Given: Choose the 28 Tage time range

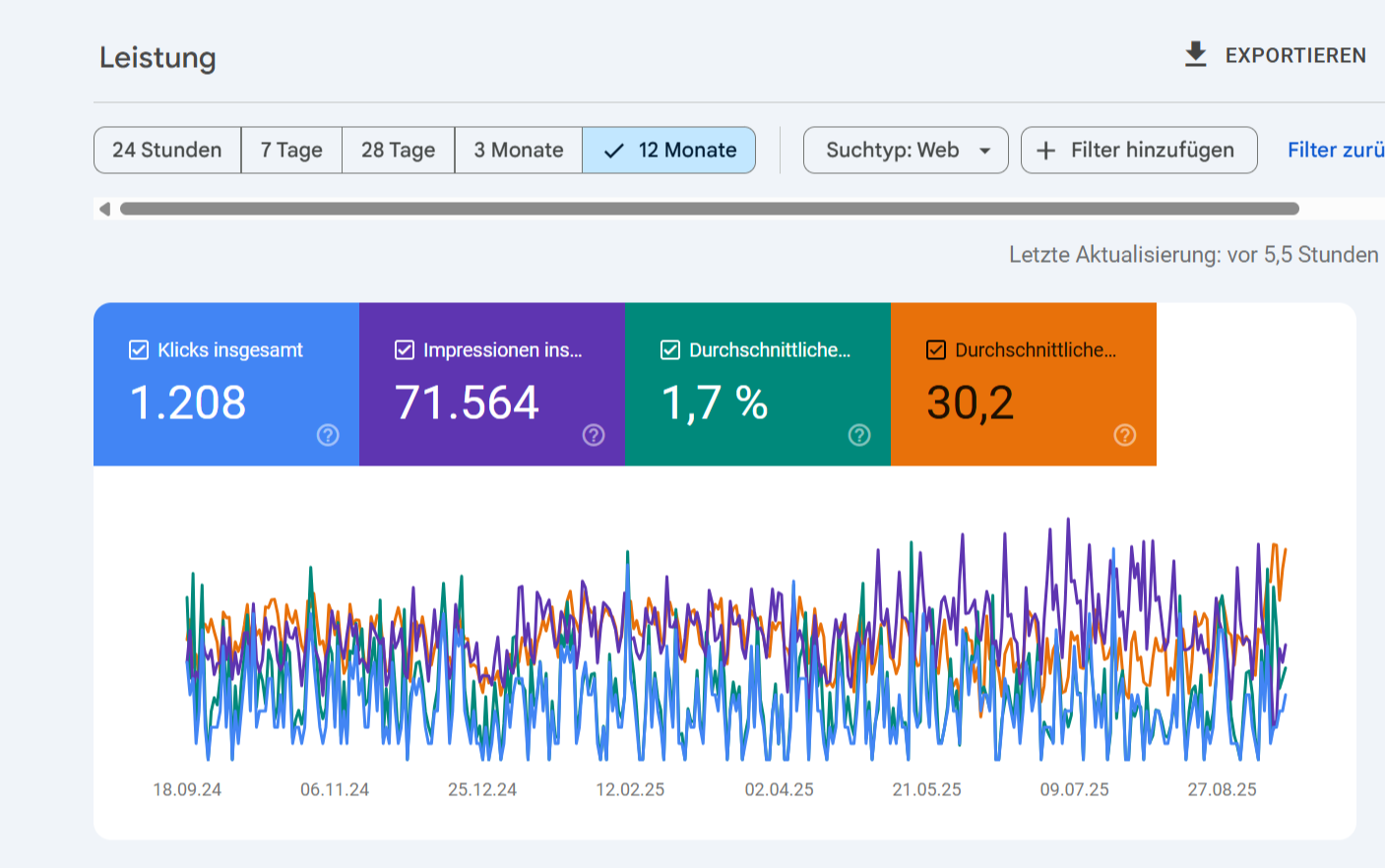Looking at the screenshot, I should pos(398,151).
